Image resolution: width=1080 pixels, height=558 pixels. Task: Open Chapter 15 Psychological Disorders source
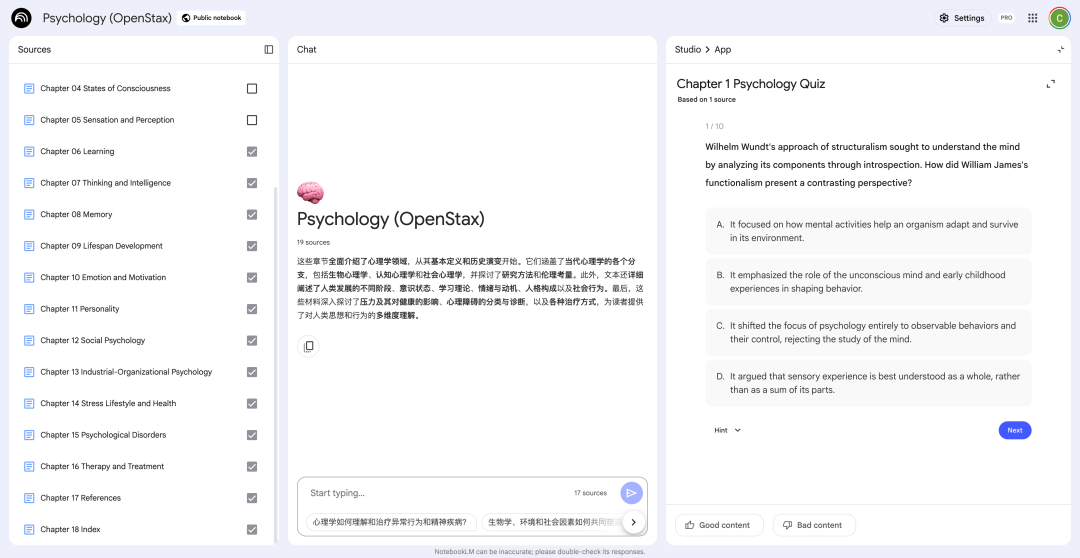(x=103, y=435)
